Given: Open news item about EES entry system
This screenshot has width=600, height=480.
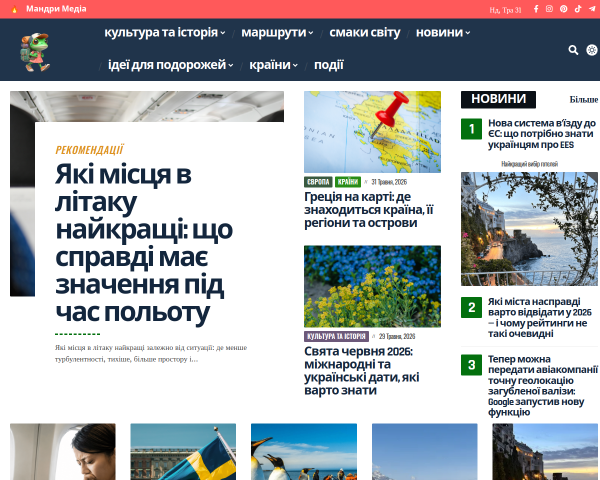Looking at the screenshot, I should pyautogui.click(x=542, y=134).
